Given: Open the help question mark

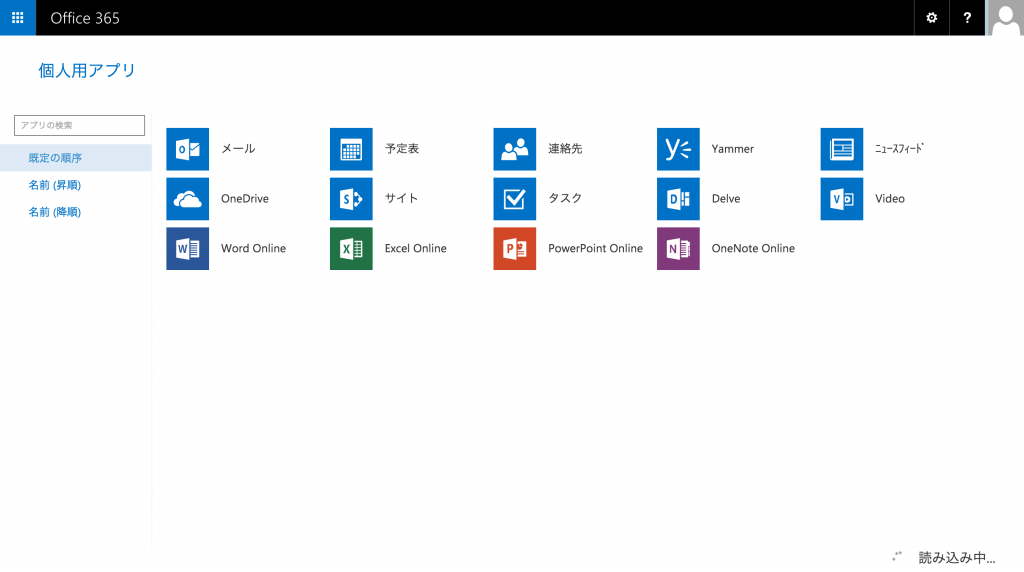Looking at the screenshot, I should coord(967,18).
